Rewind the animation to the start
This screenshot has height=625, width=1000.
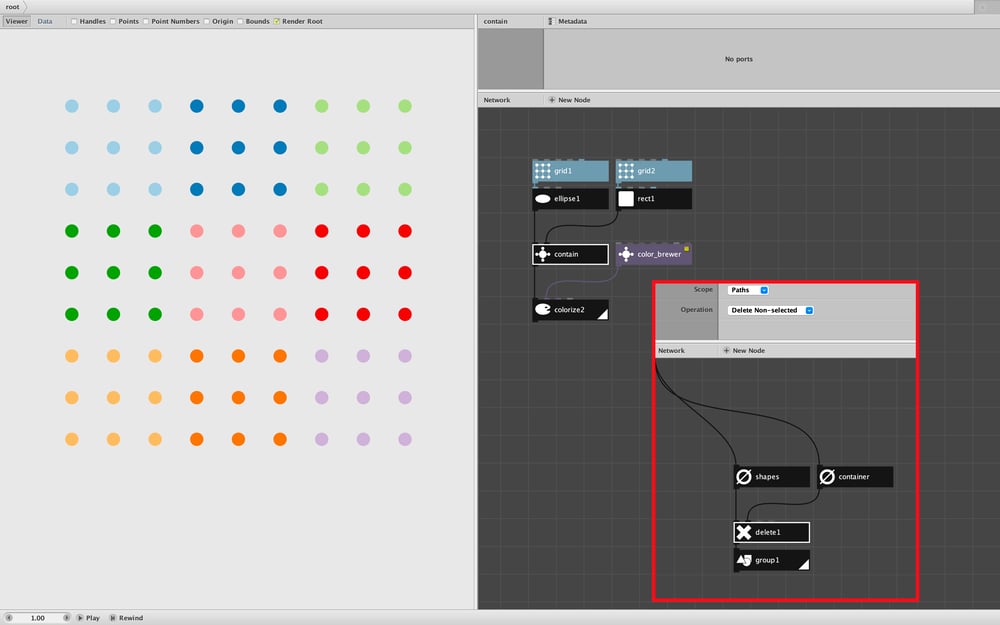click(x=126, y=618)
